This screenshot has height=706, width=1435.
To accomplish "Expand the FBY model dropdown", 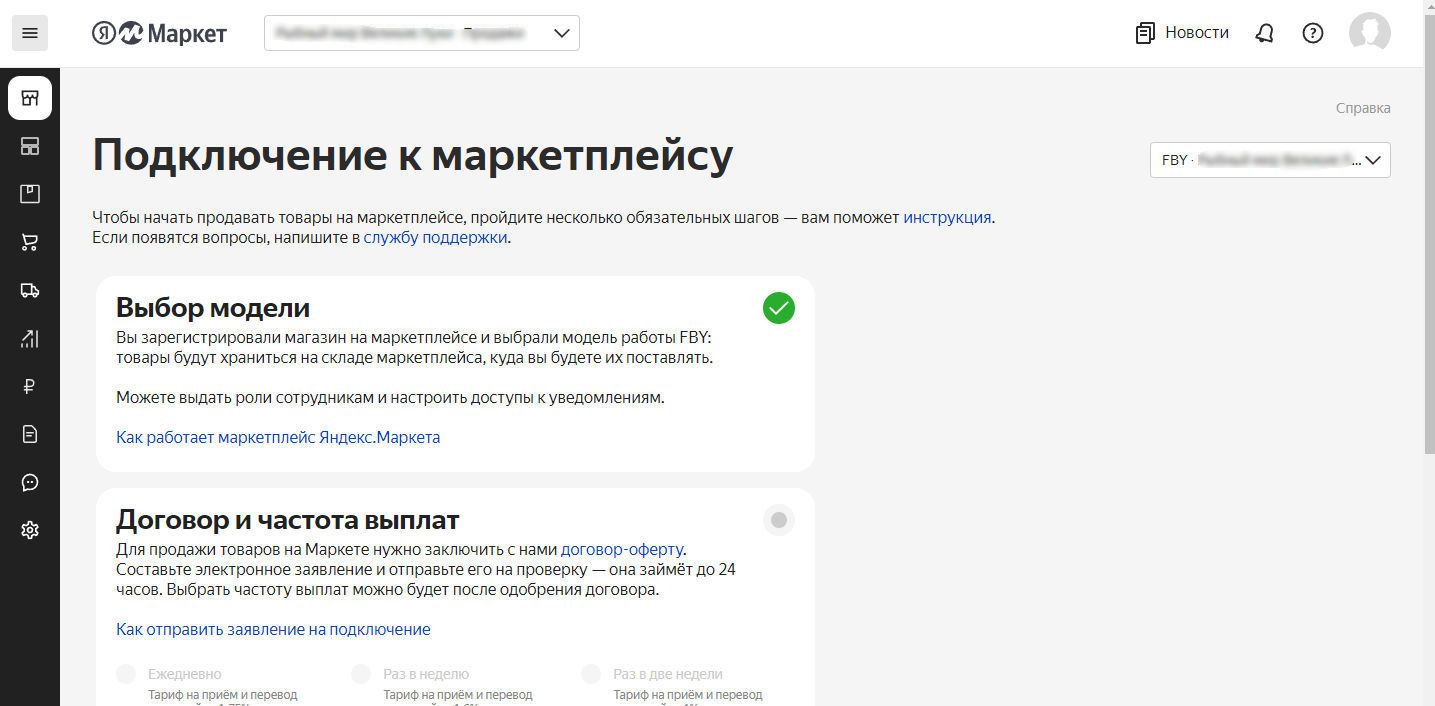I will click(1269, 160).
